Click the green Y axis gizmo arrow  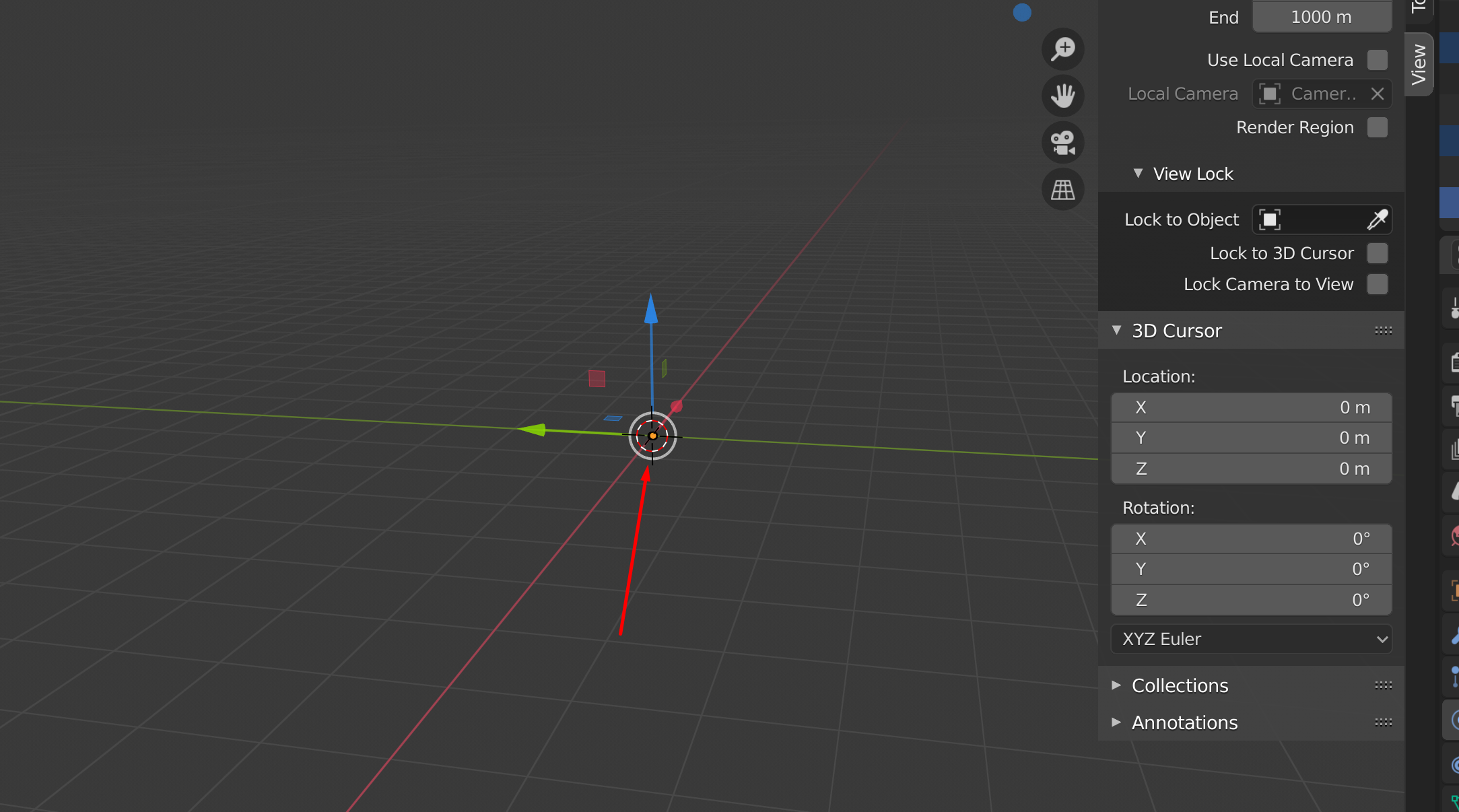(533, 429)
